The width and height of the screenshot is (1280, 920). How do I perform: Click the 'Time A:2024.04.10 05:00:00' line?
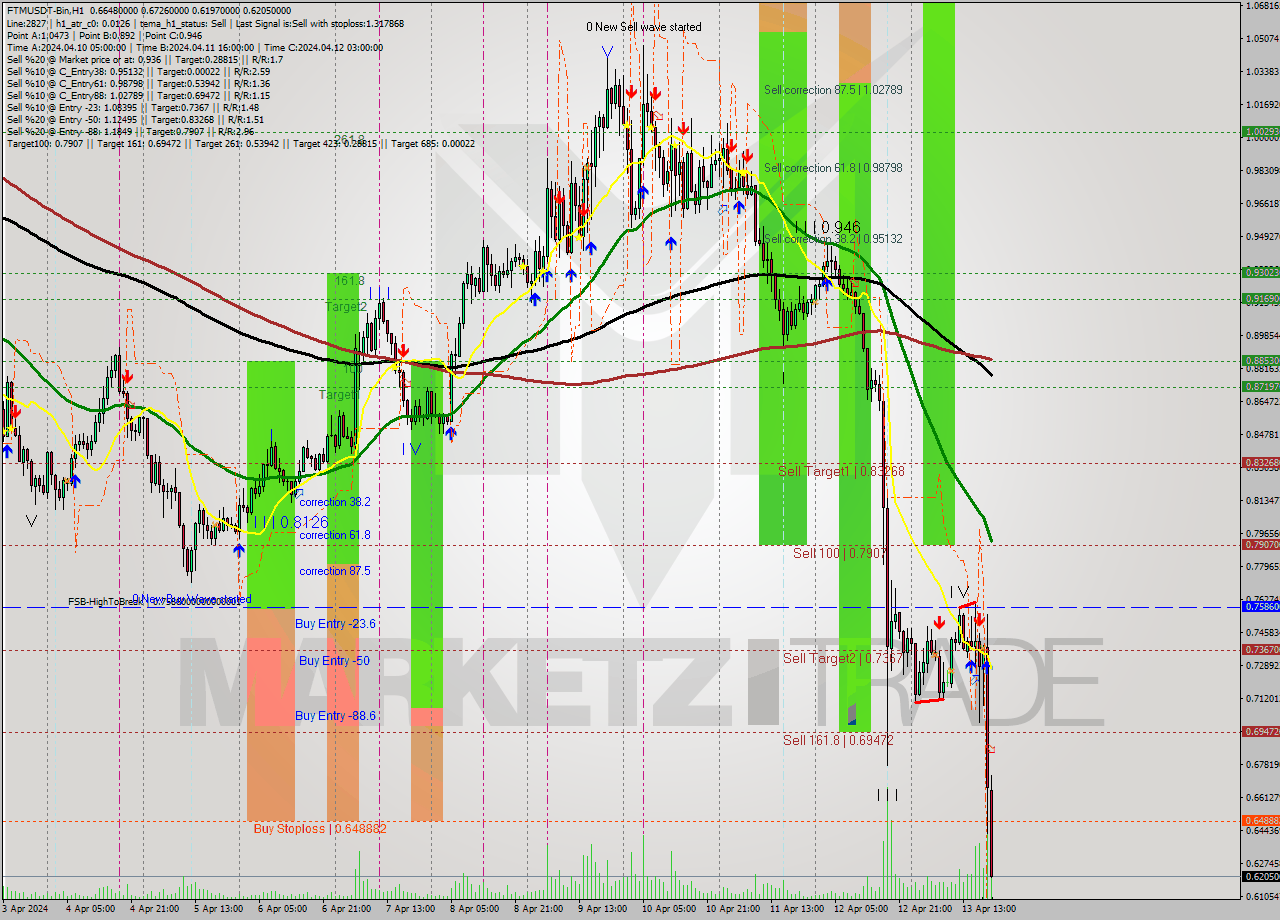(194, 47)
